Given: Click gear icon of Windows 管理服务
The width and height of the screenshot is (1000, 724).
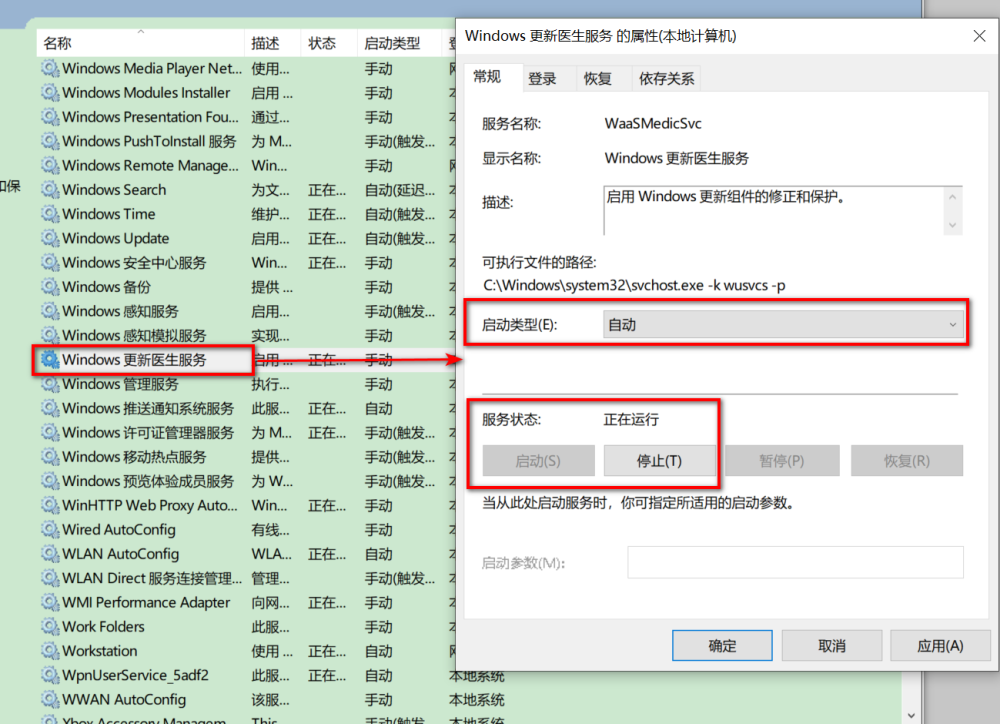Looking at the screenshot, I should tap(50, 384).
